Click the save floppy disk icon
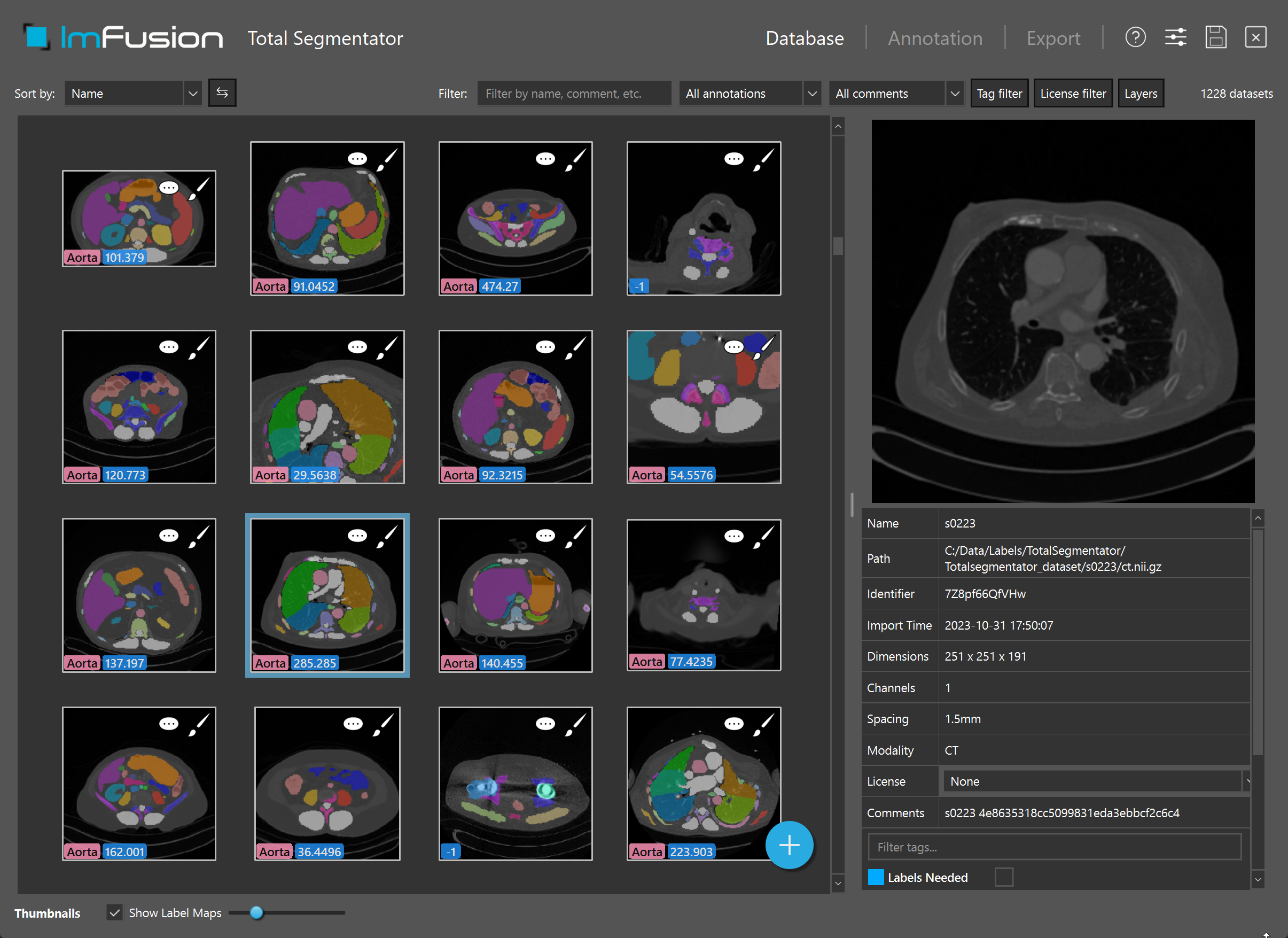The image size is (1288, 938). point(1216,37)
